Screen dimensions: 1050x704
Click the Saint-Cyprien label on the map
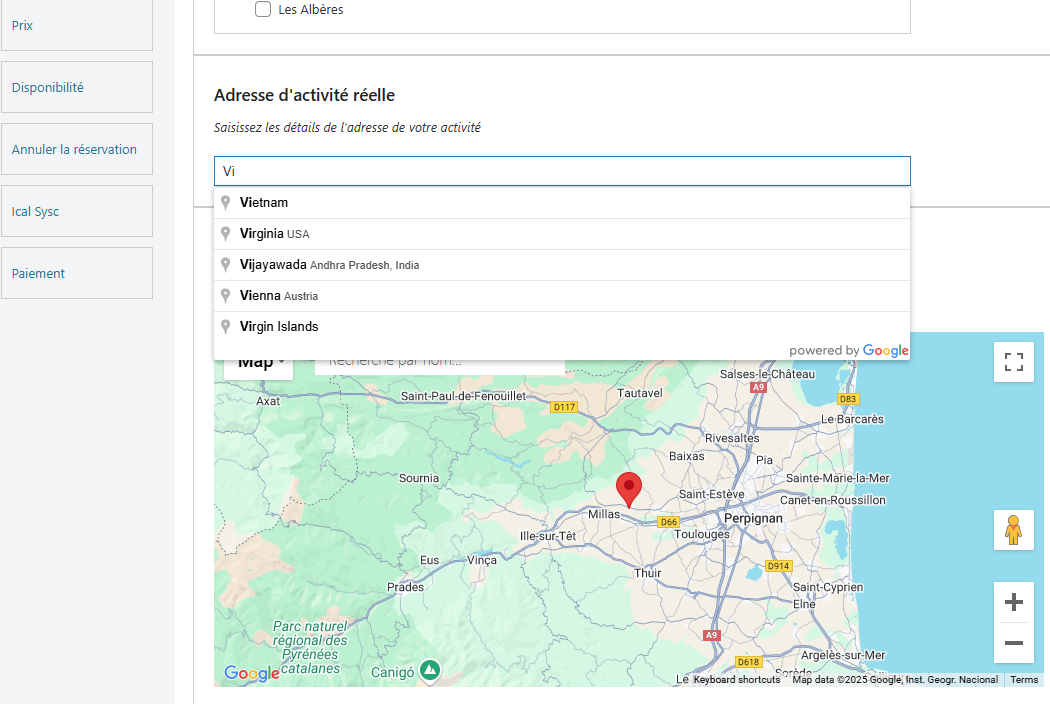[x=828, y=587]
